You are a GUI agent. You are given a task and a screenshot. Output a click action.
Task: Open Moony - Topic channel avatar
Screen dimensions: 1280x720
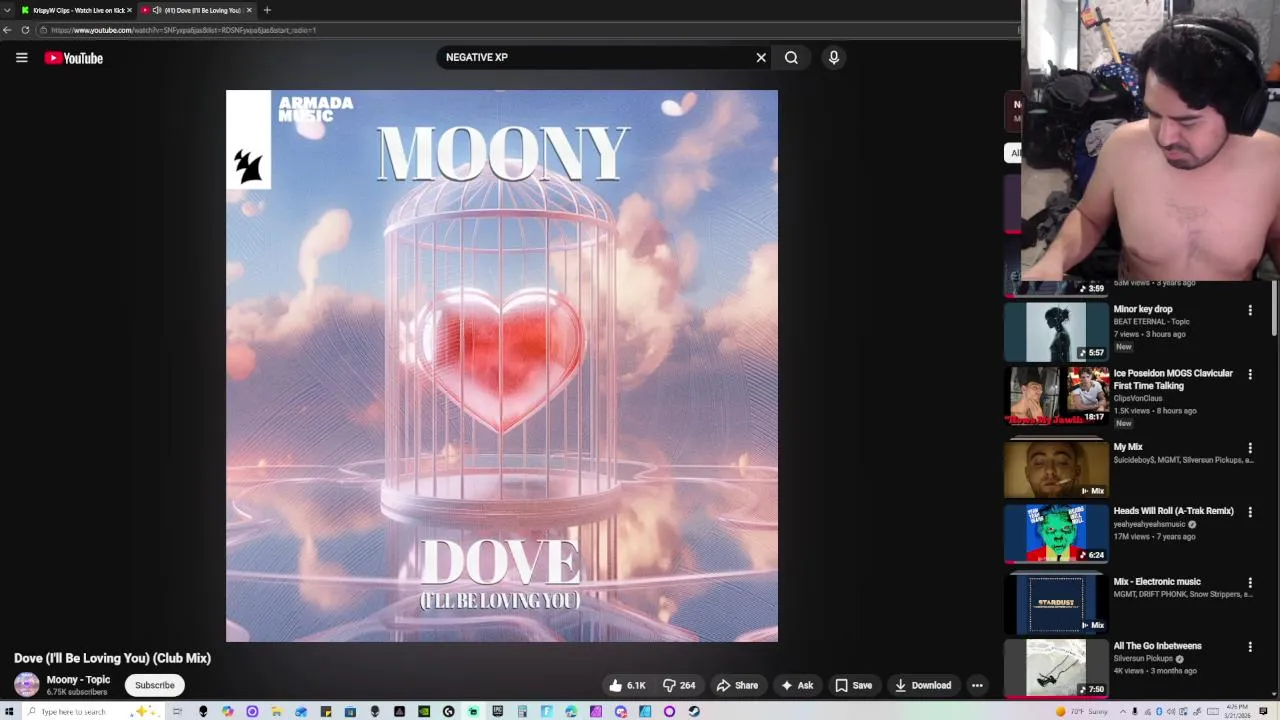coord(27,685)
